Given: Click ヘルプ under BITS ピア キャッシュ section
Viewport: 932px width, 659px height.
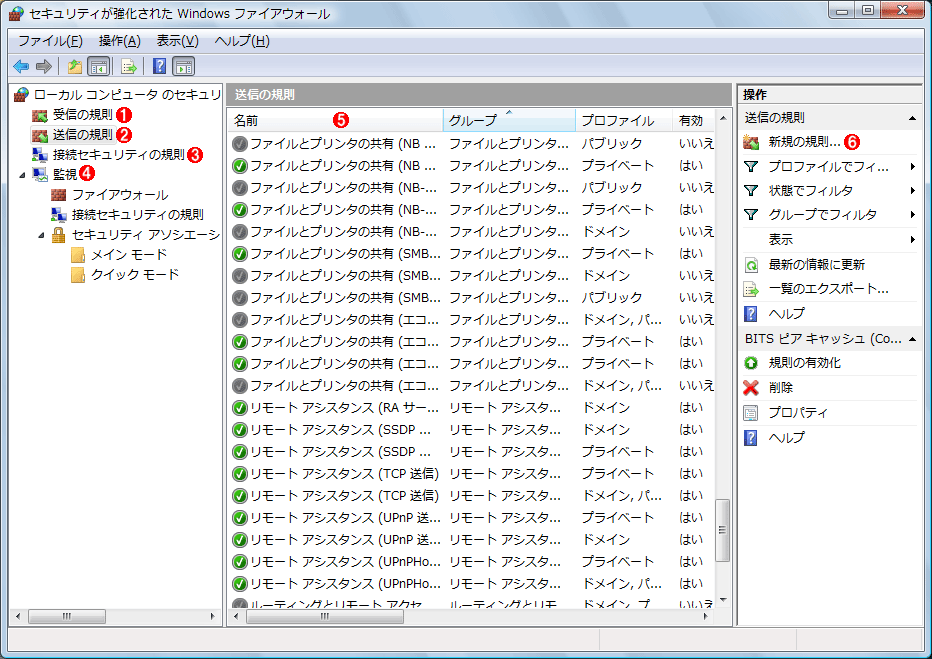Looking at the screenshot, I should pyautogui.click(x=786, y=437).
